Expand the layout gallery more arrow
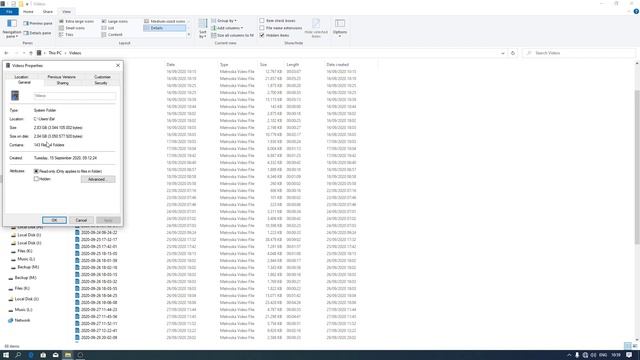The height and width of the screenshot is (360, 640). point(189,35)
